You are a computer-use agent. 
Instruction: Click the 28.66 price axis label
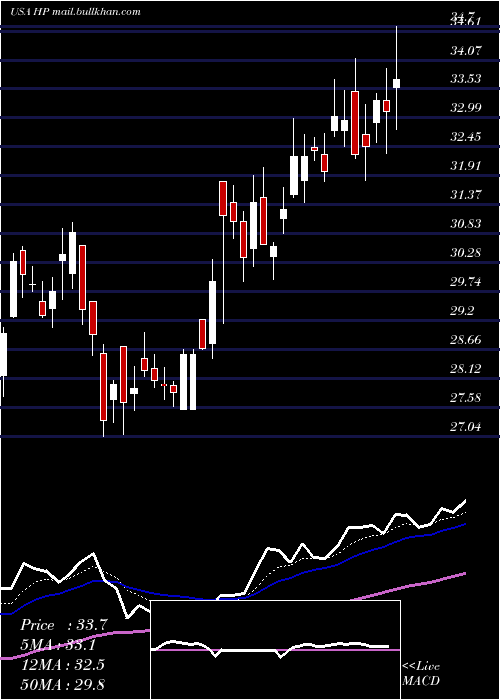point(466,340)
